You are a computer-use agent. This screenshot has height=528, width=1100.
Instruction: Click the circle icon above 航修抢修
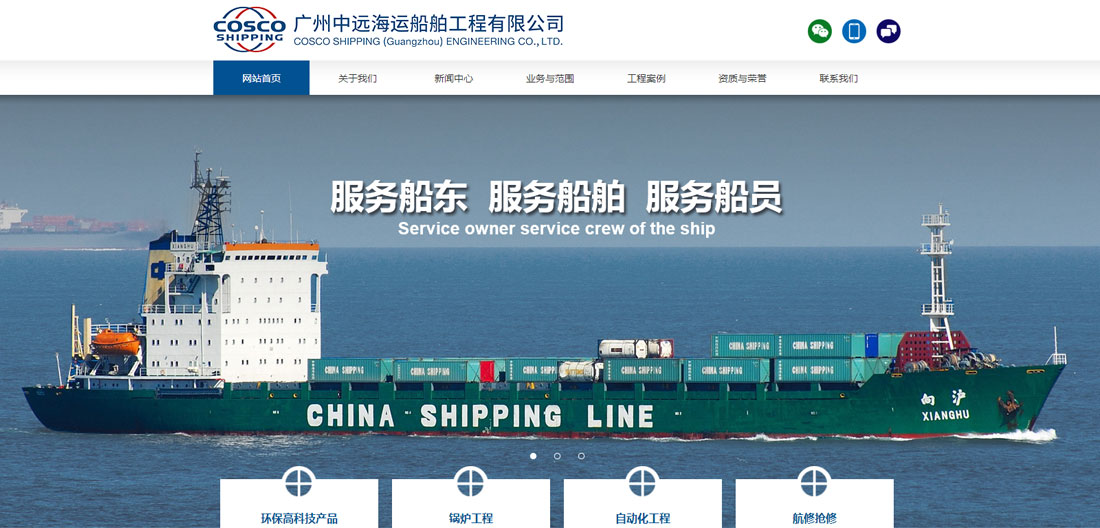tap(814, 482)
